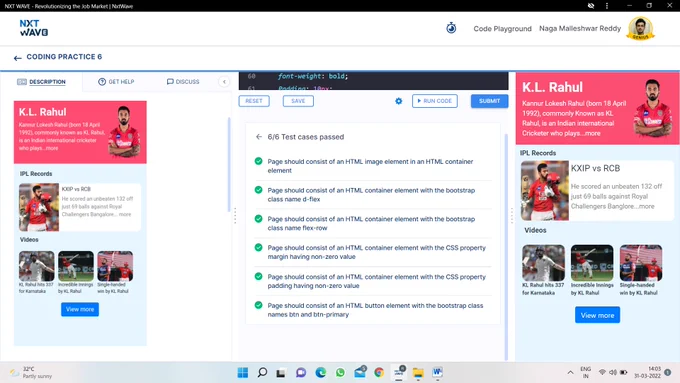Open 'Single-handed win' video in description

[115, 266]
